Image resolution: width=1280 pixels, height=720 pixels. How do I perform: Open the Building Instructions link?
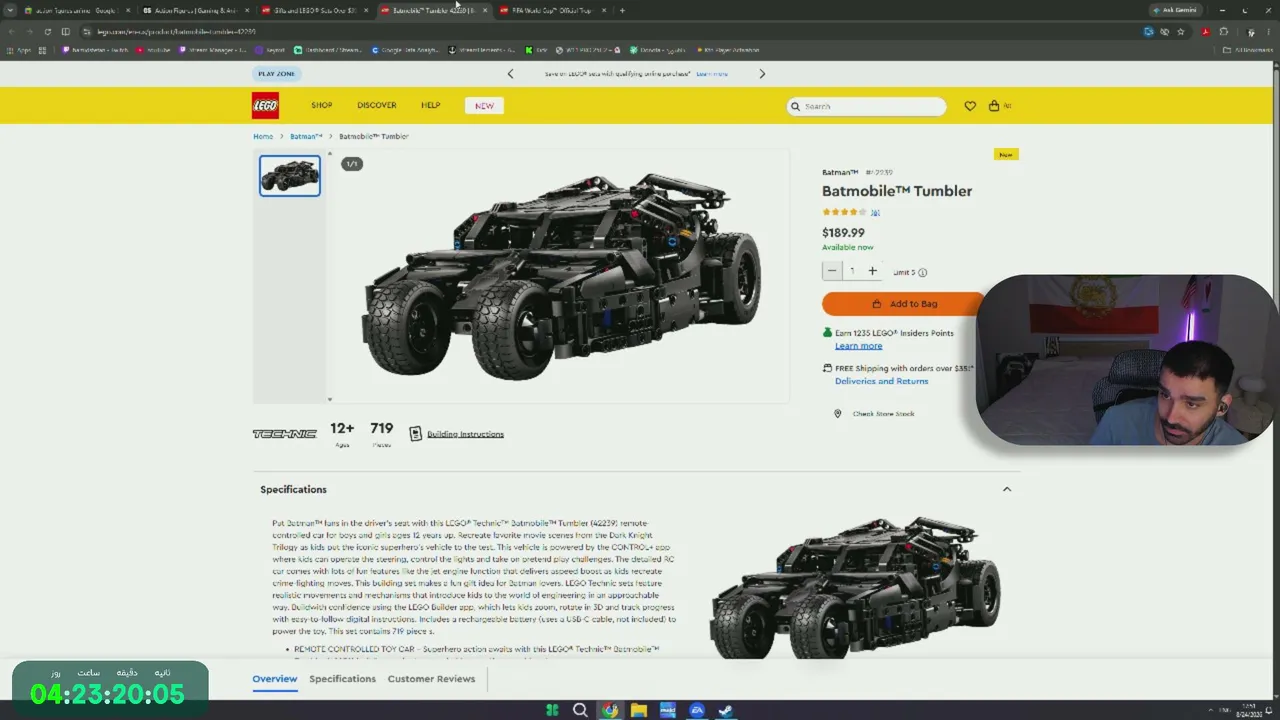tap(465, 434)
